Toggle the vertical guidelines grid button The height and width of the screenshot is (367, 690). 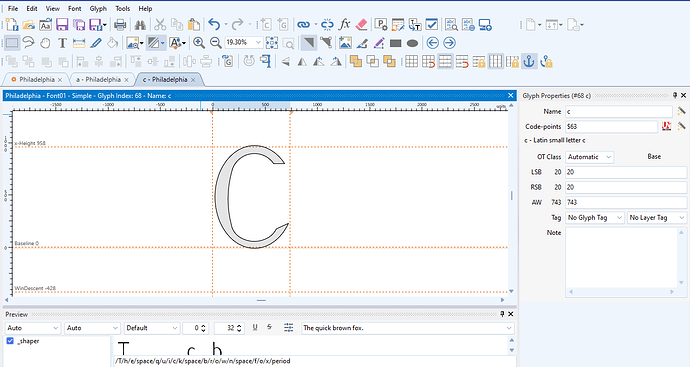[495, 61]
